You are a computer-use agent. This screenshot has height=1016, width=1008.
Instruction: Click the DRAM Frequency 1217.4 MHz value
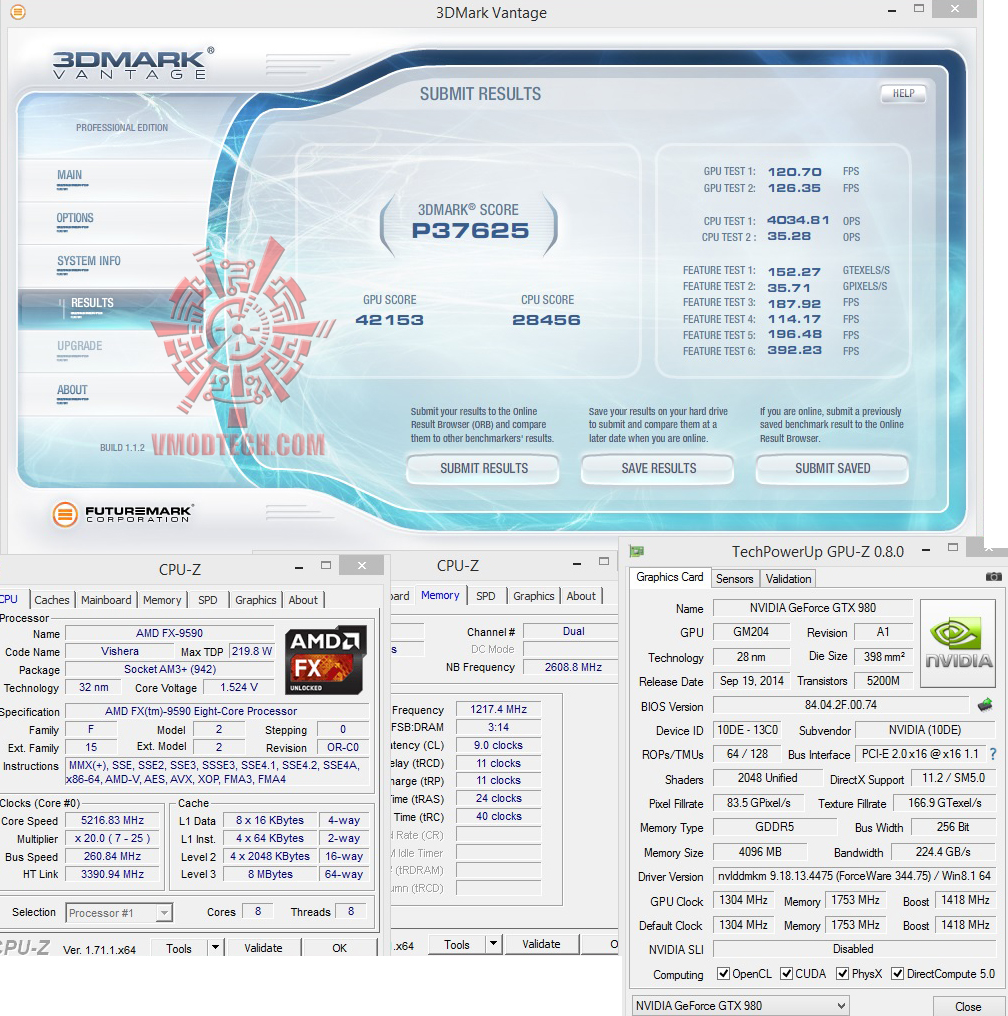click(x=499, y=710)
